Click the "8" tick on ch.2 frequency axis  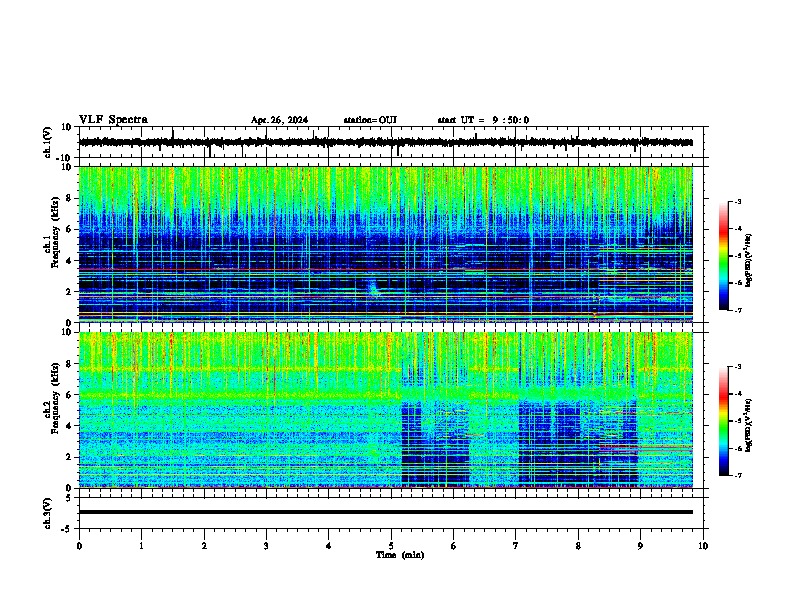[69, 364]
